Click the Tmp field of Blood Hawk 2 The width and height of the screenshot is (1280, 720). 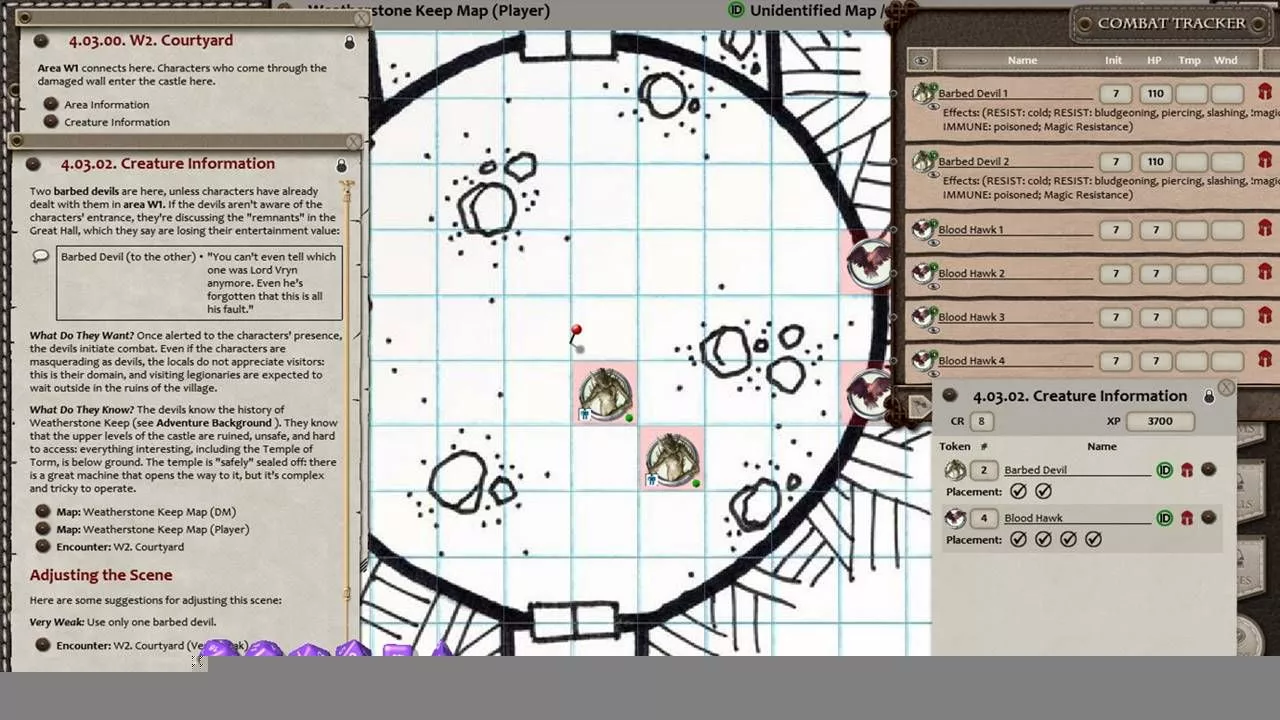1191,274
